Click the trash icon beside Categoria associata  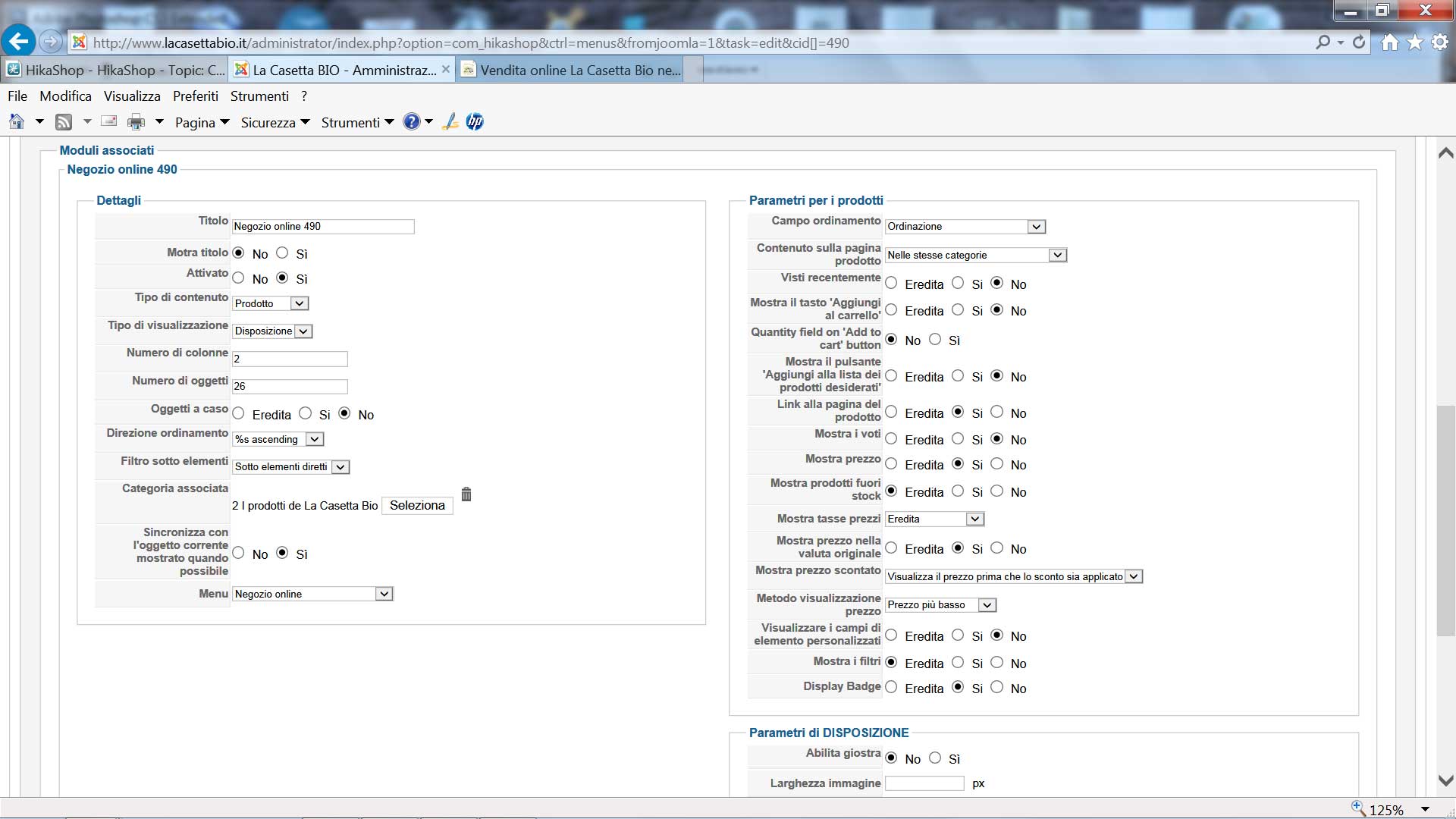(466, 494)
